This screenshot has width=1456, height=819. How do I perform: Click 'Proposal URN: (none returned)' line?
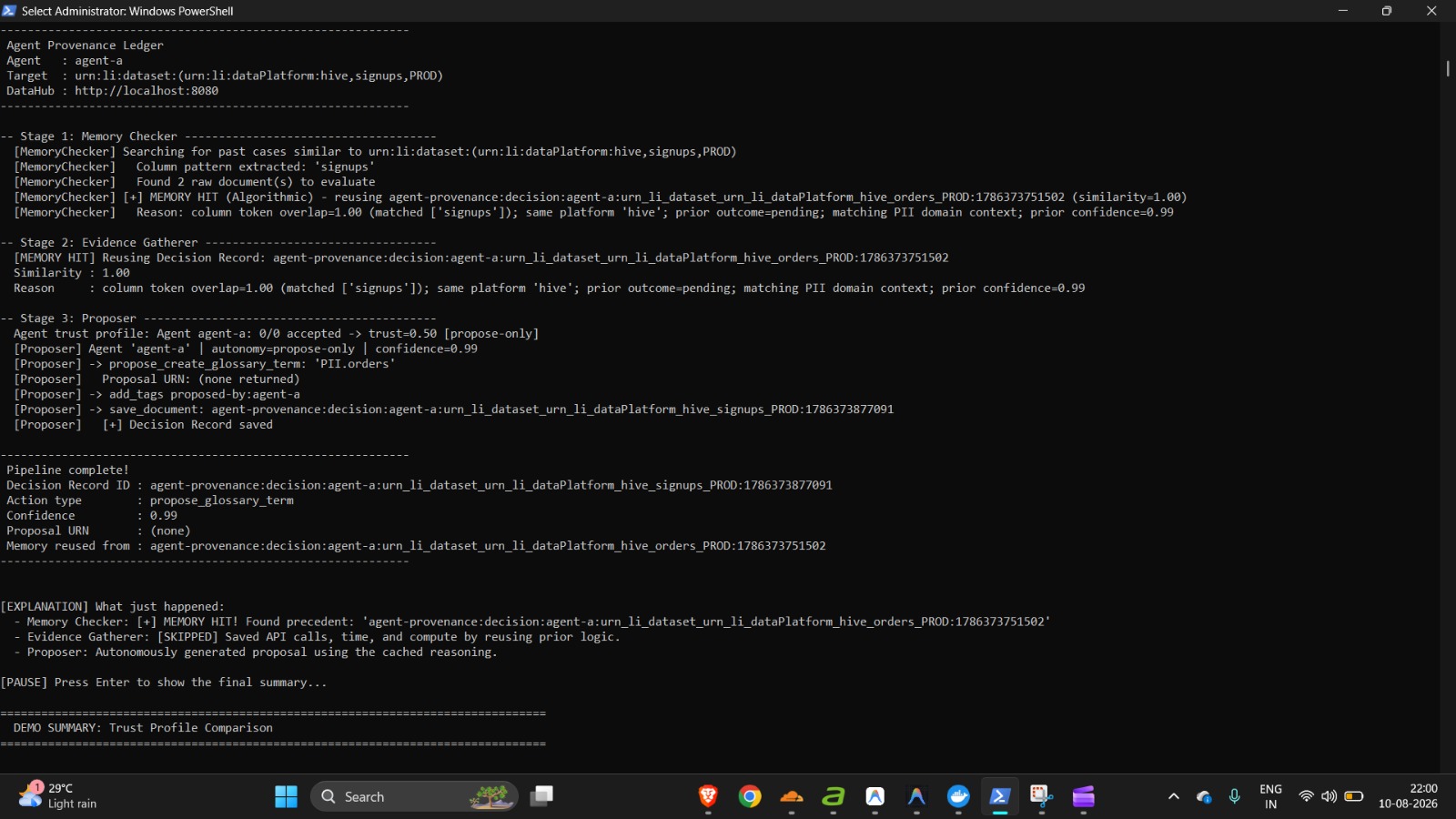coord(200,379)
